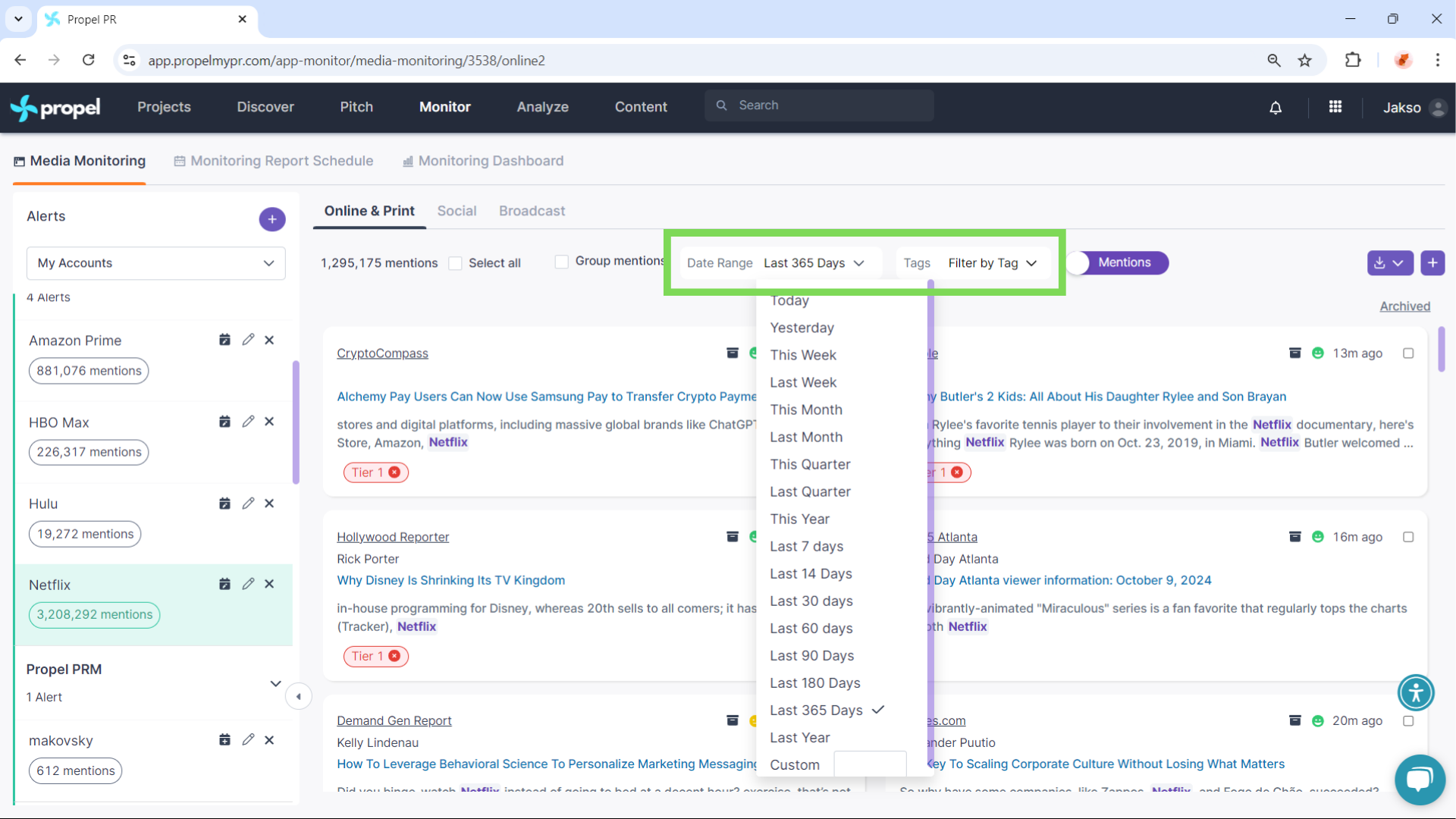Enable the Group mentions checkbox
The height and width of the screenshot is (819, 1456).
point(562,262)
